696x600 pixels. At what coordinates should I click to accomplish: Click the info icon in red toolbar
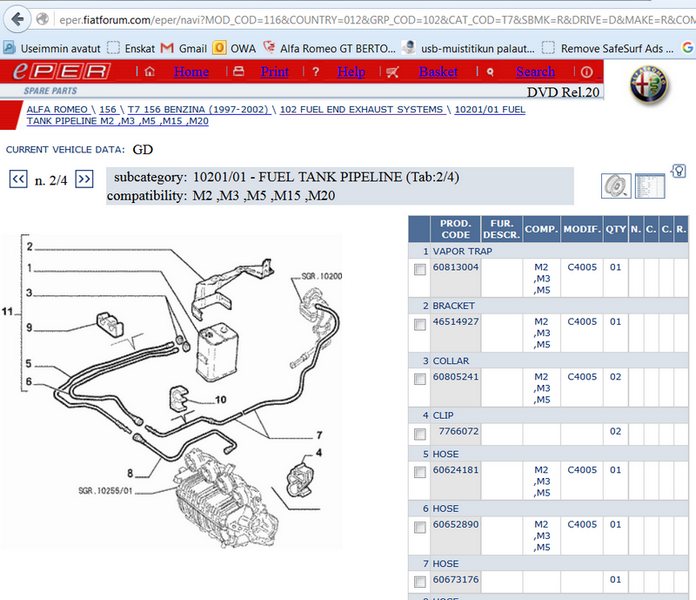pyautogui.click(x=586, y=72)
